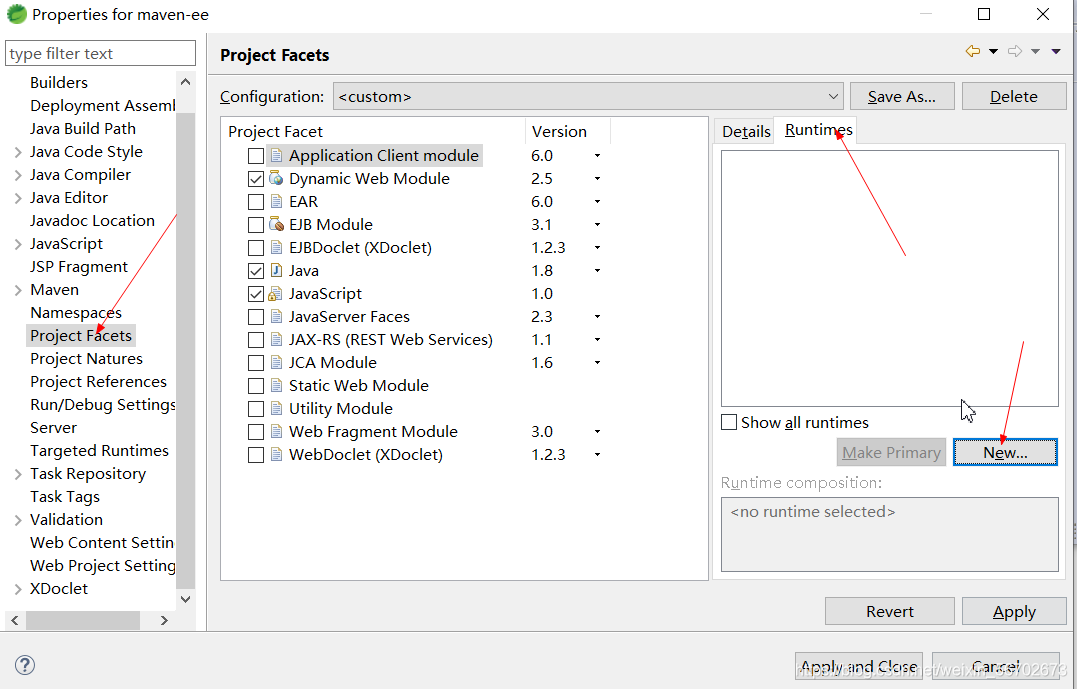Open the Configuration combo box
This screenshot has width=1077, height=689.
pos(588,97)
